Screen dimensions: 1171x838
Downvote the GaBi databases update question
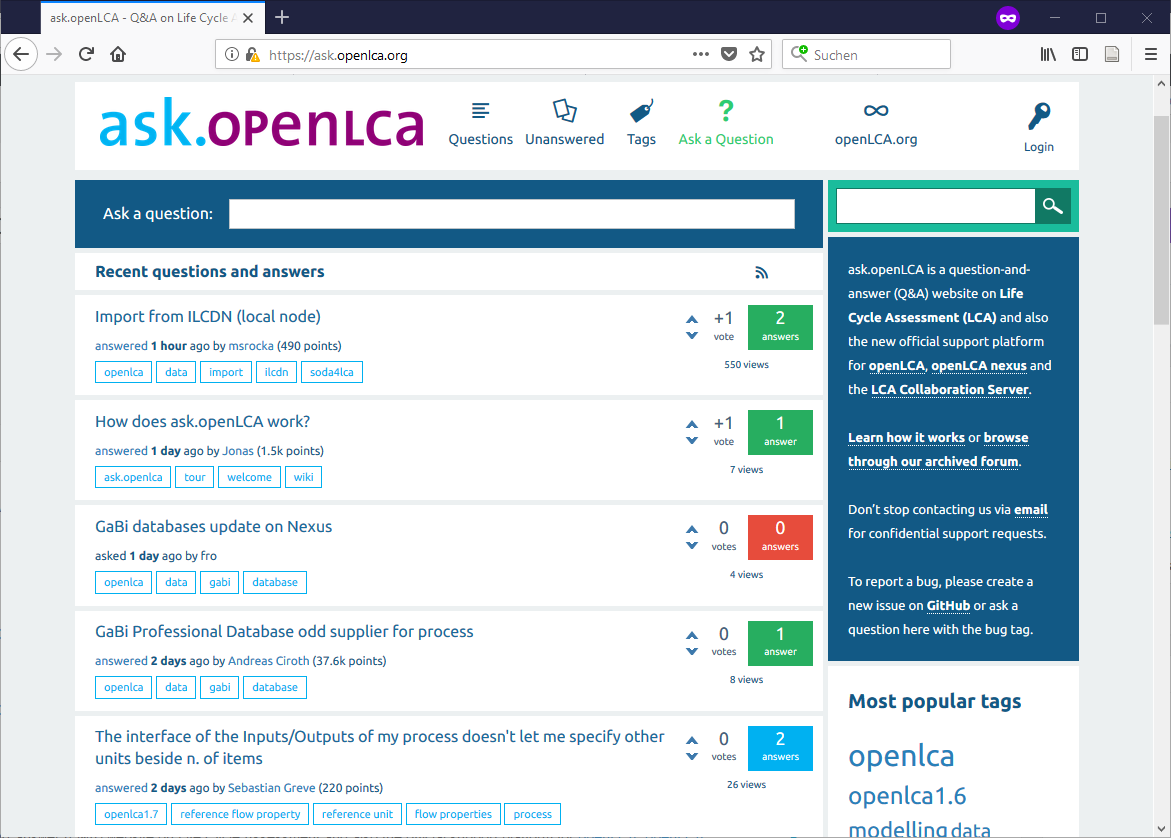pyautogui.click(x=692, y=546)
